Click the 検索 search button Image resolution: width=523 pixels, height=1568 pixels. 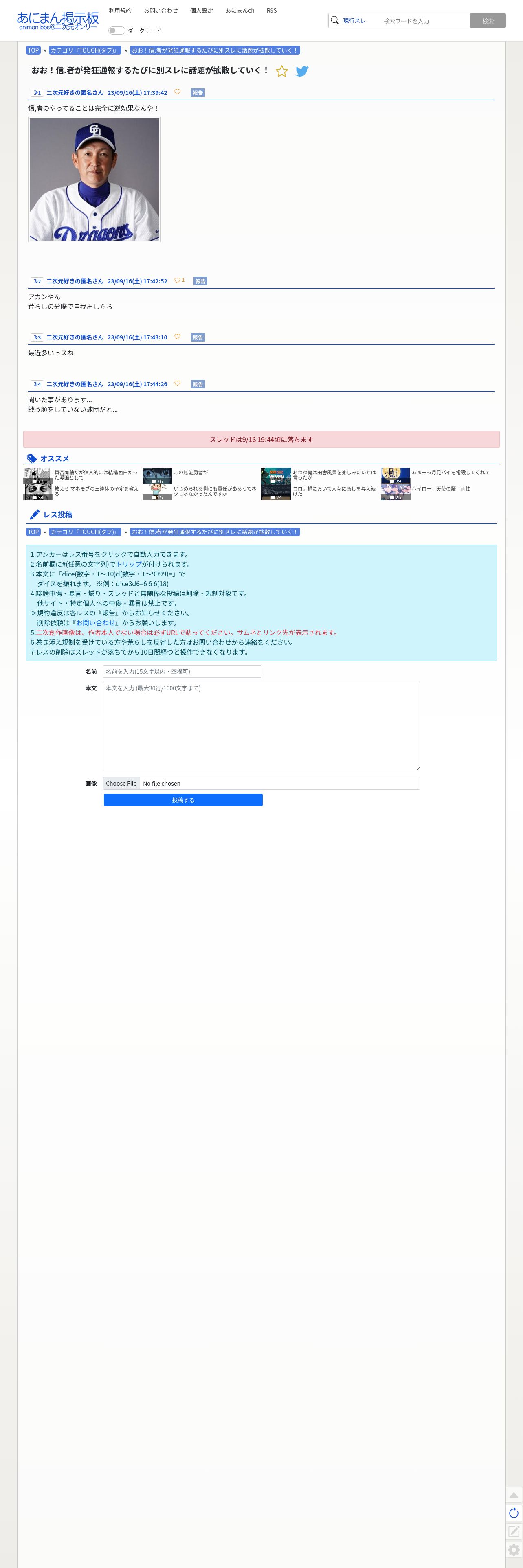pos(488,21)
